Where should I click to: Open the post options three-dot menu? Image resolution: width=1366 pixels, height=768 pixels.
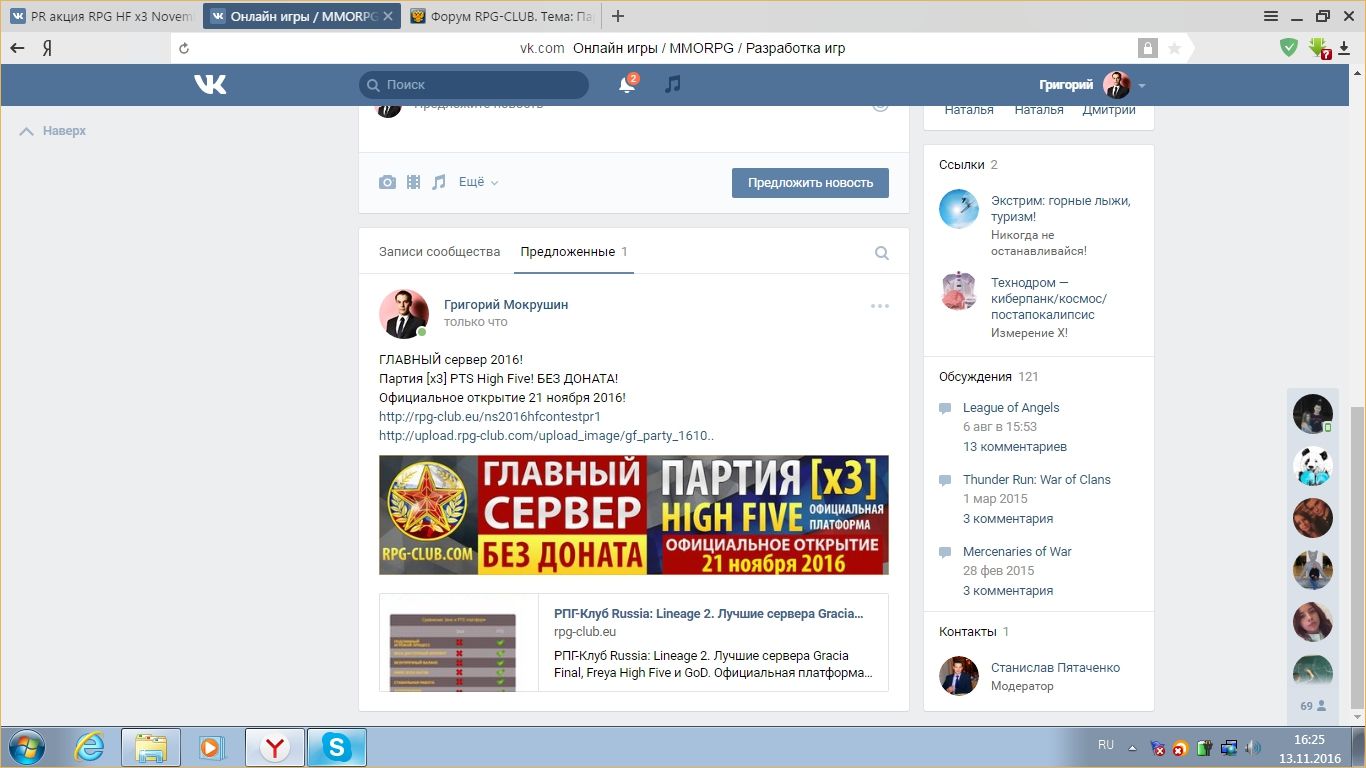coord(879,306)
